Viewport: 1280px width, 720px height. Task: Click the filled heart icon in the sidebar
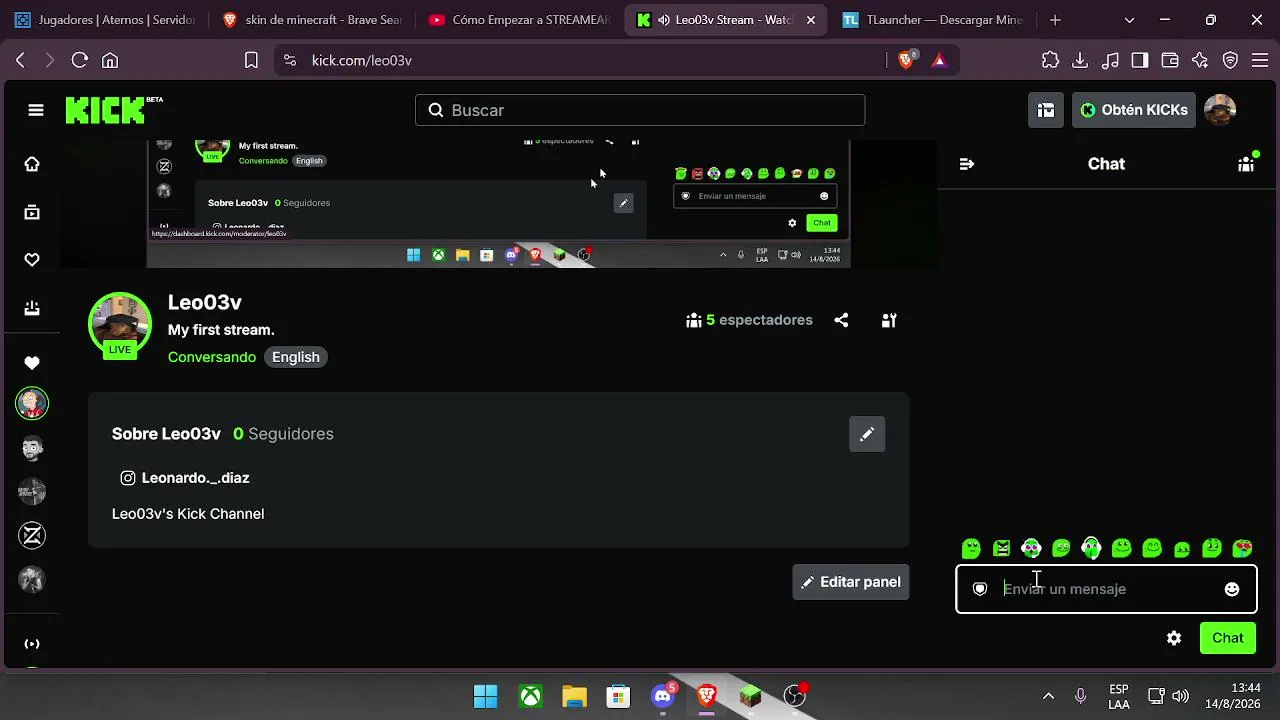click(x=32, y=363)
